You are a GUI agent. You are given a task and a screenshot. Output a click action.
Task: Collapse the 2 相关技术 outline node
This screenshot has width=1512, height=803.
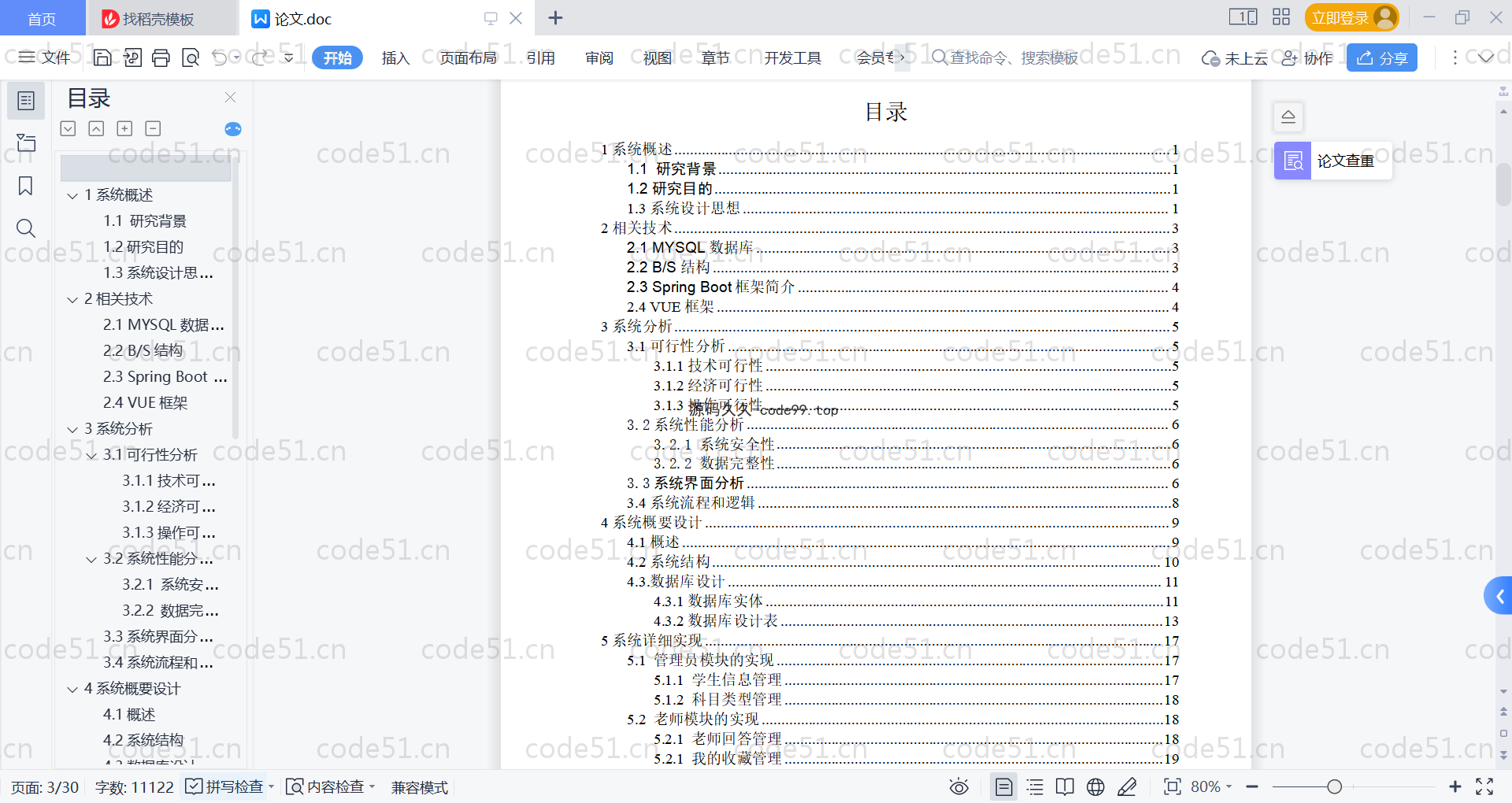point(72,299)
